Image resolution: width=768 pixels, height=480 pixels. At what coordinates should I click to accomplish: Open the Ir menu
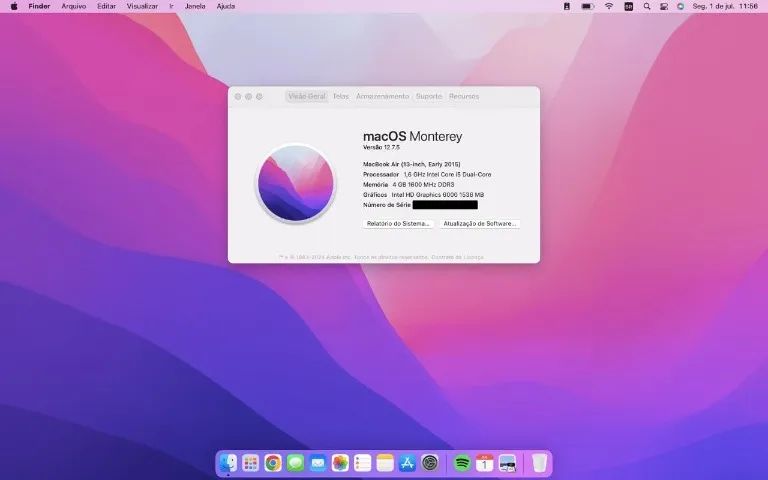tap(171, 6)
